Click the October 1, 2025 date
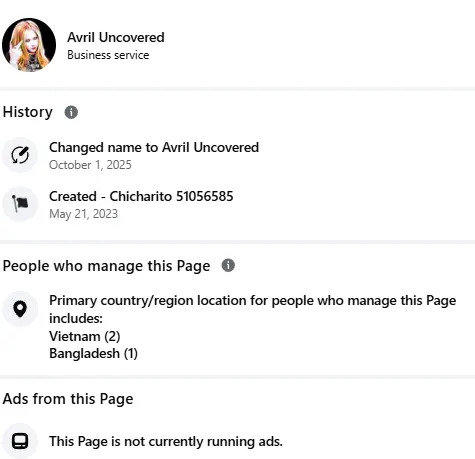Screen dimensions: 475x459 pos(90,165)
